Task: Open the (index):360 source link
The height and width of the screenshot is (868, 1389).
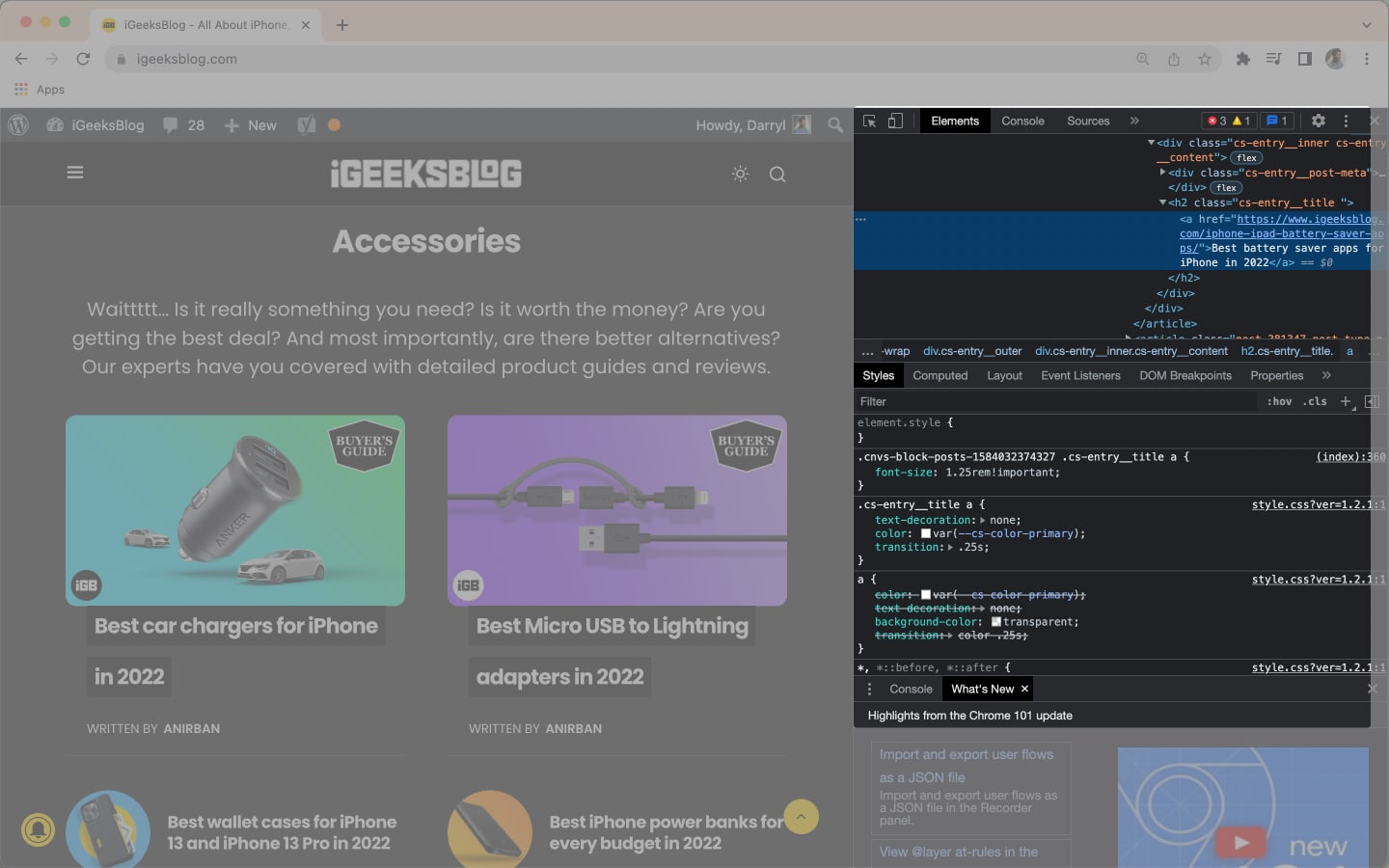Action: [x=1350, y=457]
